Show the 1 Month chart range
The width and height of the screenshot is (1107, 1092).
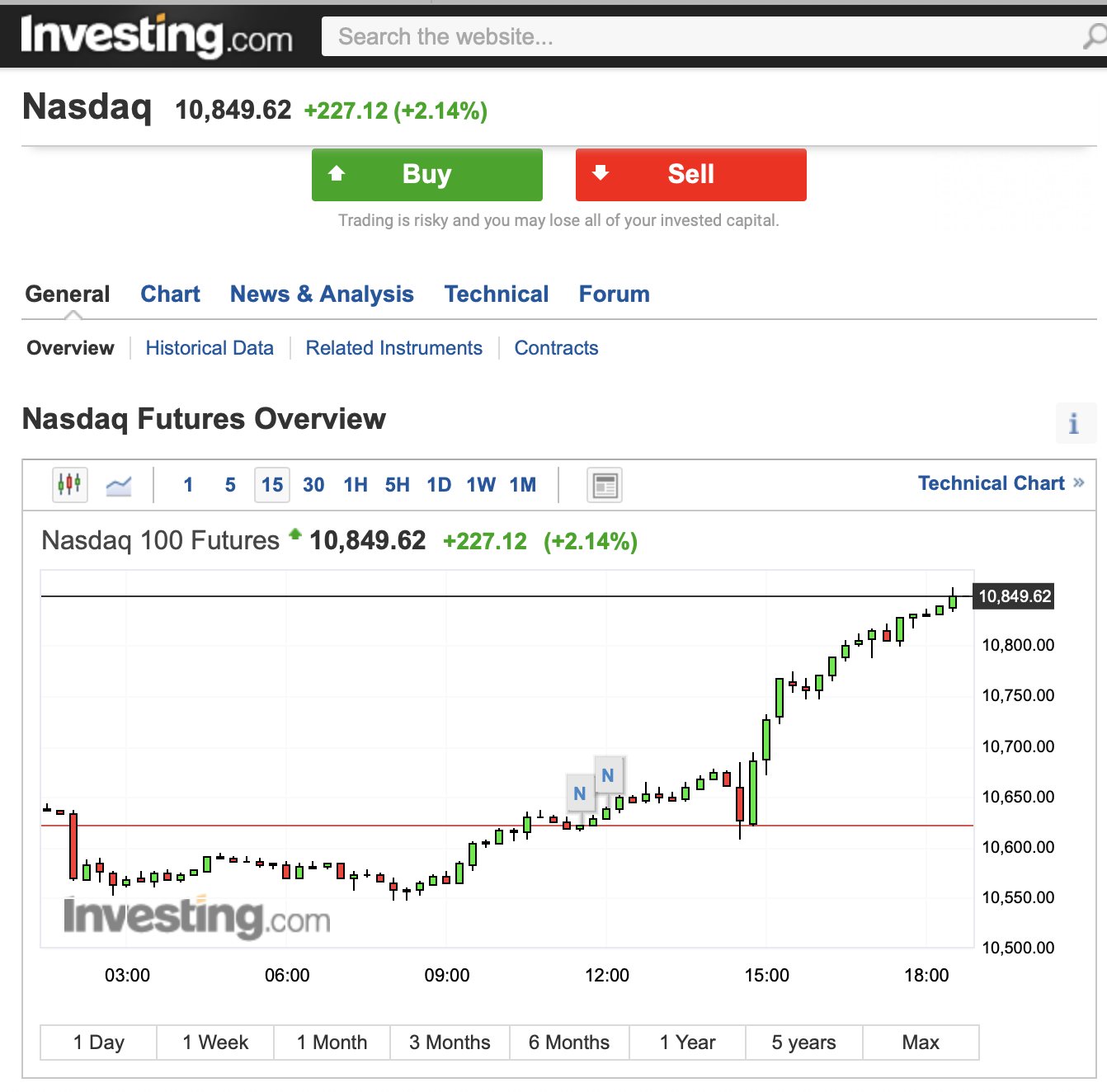(x=332, y=1043)
